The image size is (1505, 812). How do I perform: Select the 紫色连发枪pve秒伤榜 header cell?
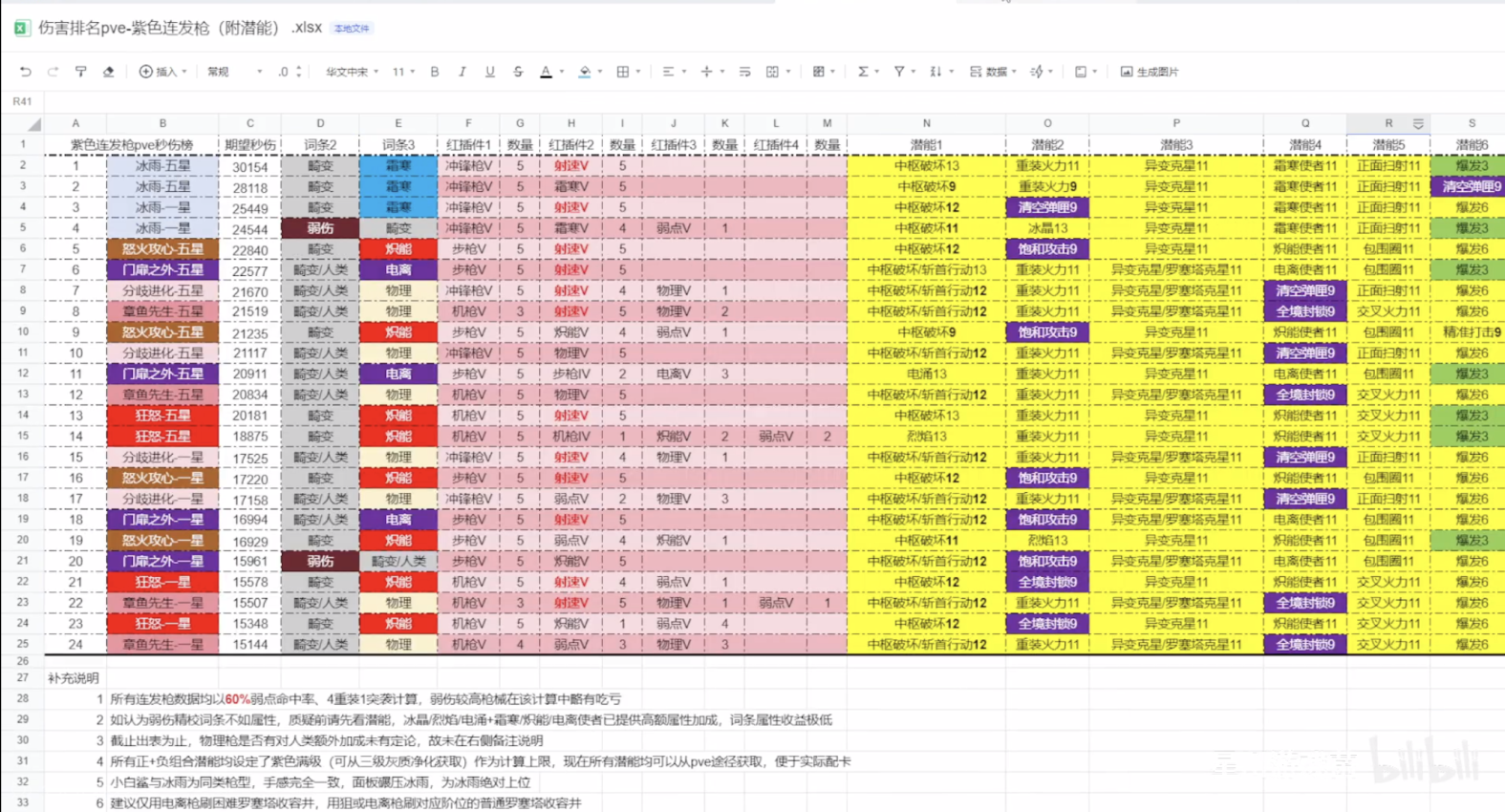132,145
